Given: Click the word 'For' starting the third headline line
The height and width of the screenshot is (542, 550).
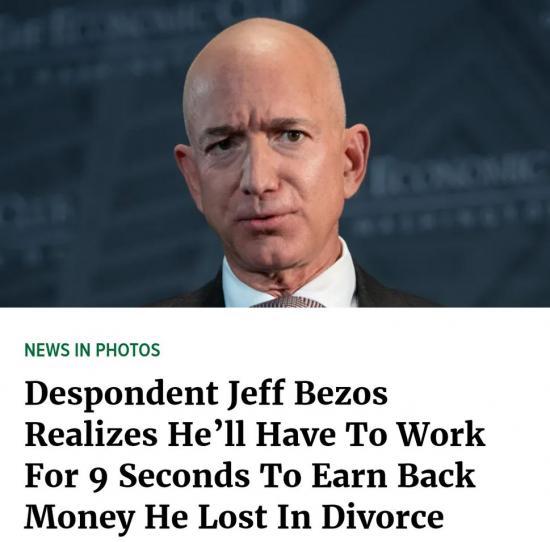Looking at the screenshot, I should pyautogui.click(x=51, y=475).
